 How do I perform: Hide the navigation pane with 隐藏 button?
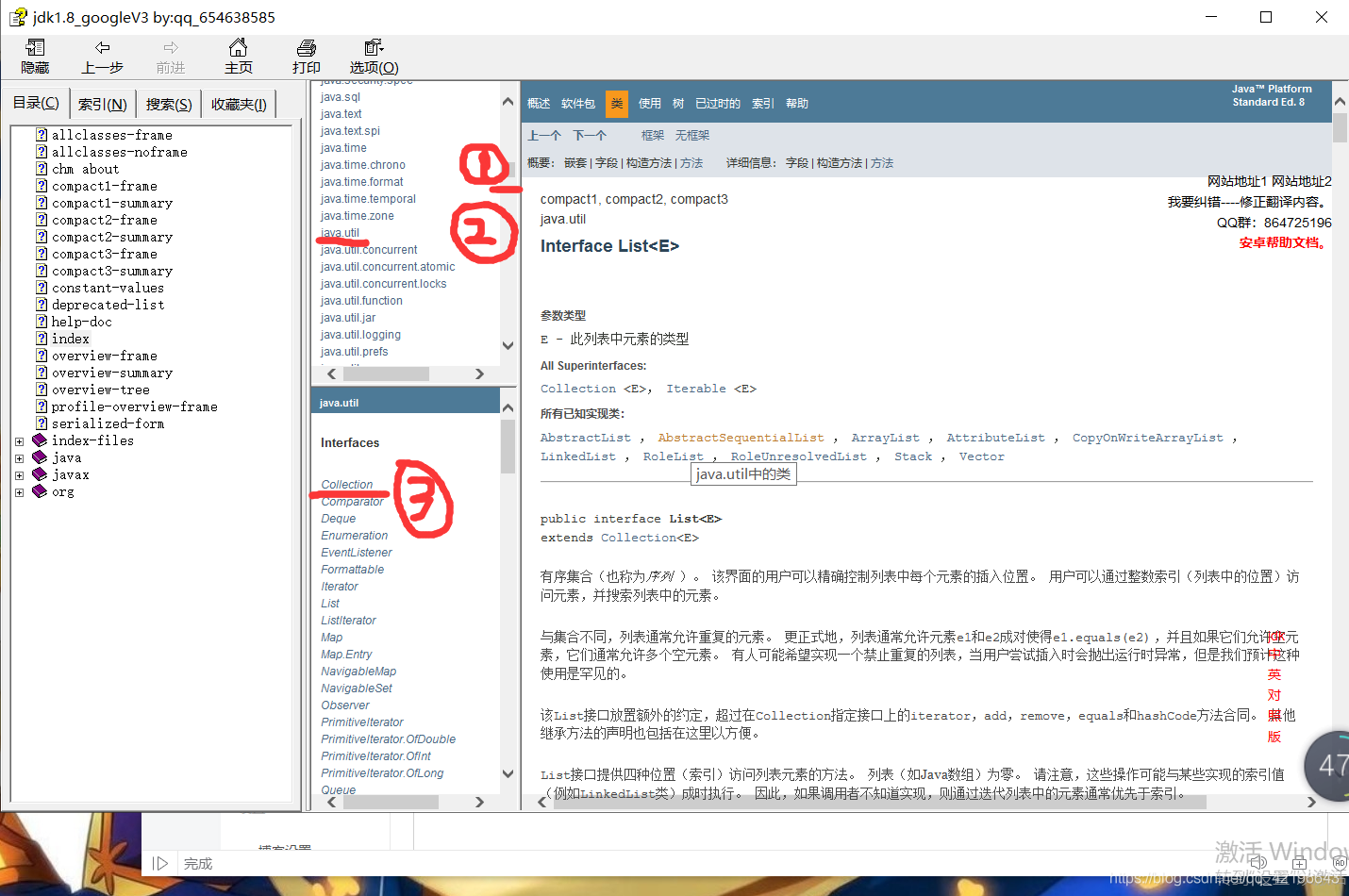click(34, 56)
